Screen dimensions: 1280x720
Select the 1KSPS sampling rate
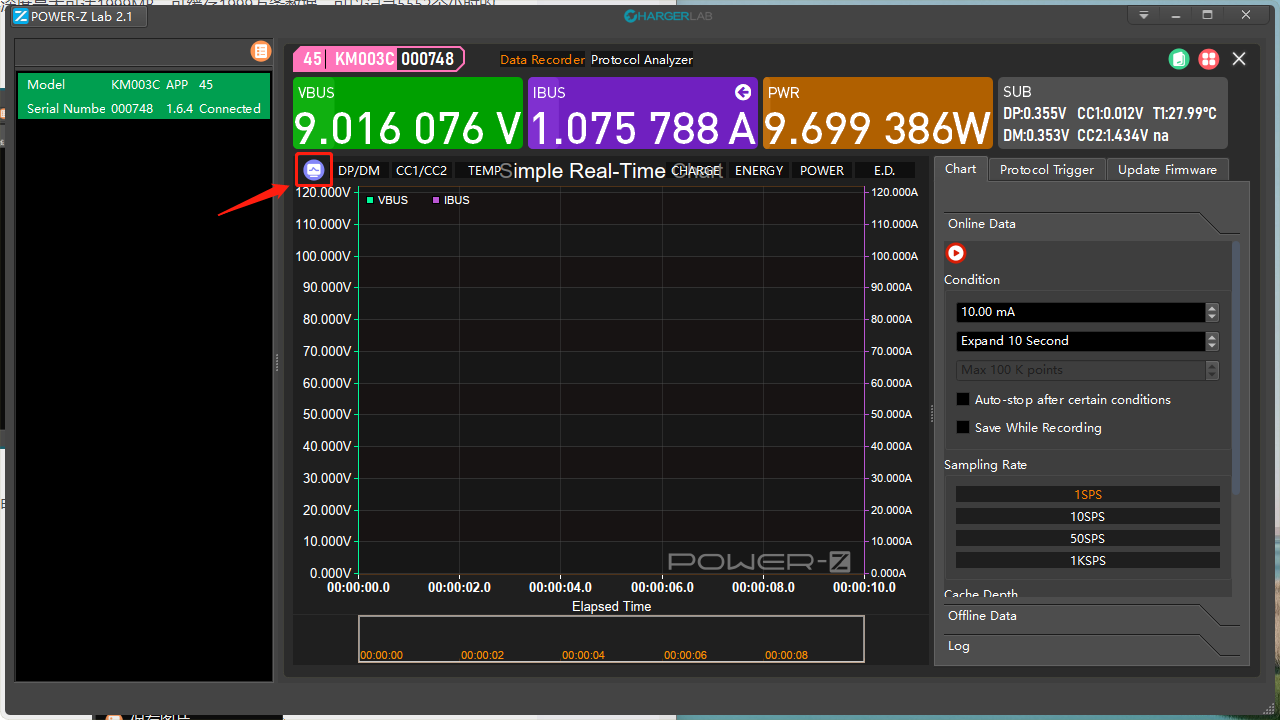pos(1087,560)
